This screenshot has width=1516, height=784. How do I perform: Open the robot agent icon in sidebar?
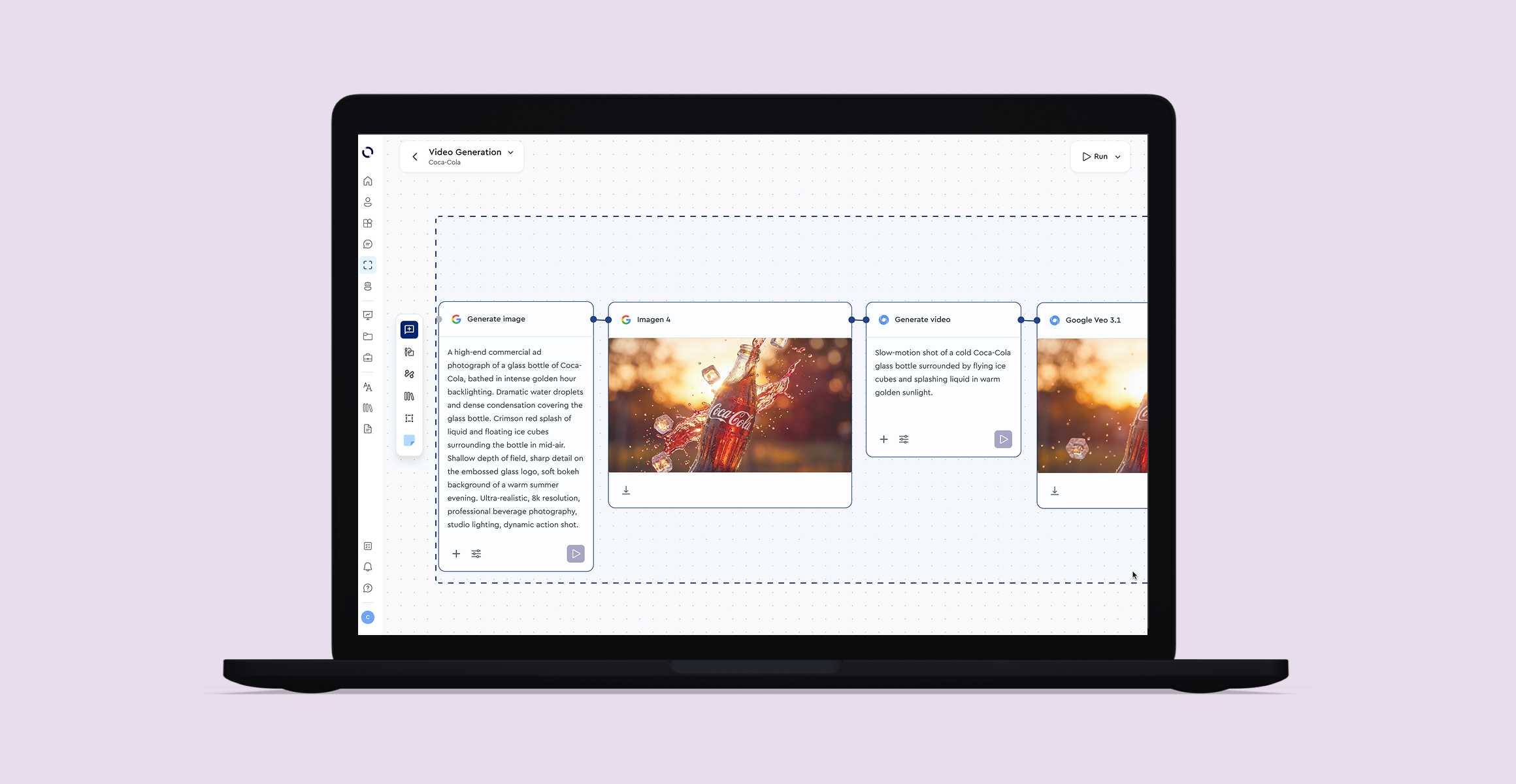pos(368,286)
